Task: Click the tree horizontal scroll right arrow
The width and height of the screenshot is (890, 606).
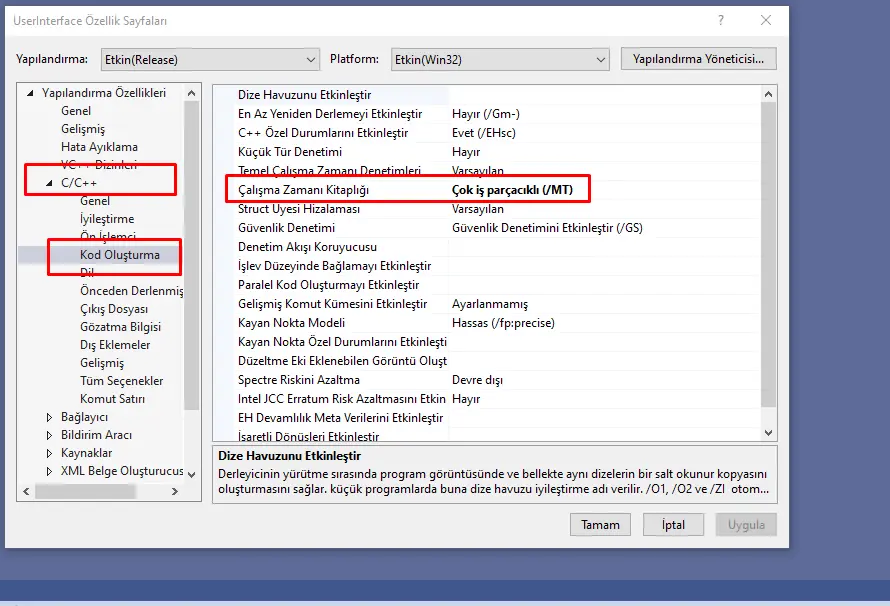Action: 175,491
